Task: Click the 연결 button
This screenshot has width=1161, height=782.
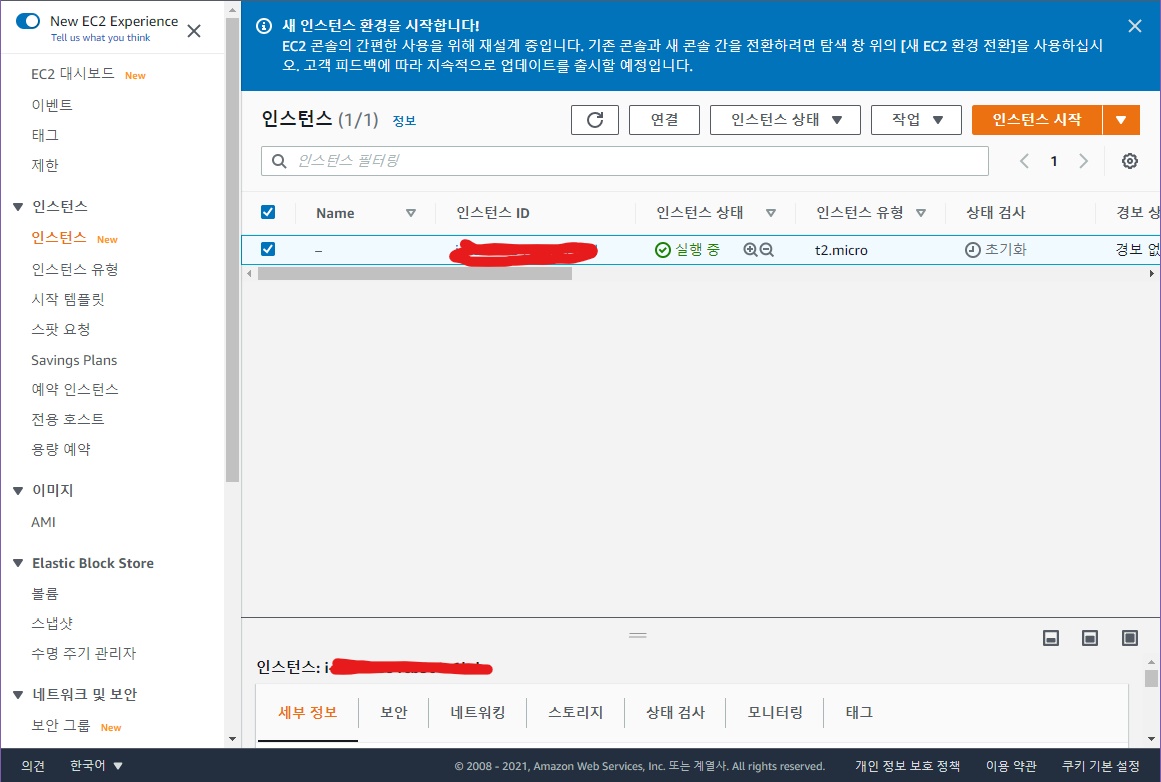Action: (x=664, y=120)
